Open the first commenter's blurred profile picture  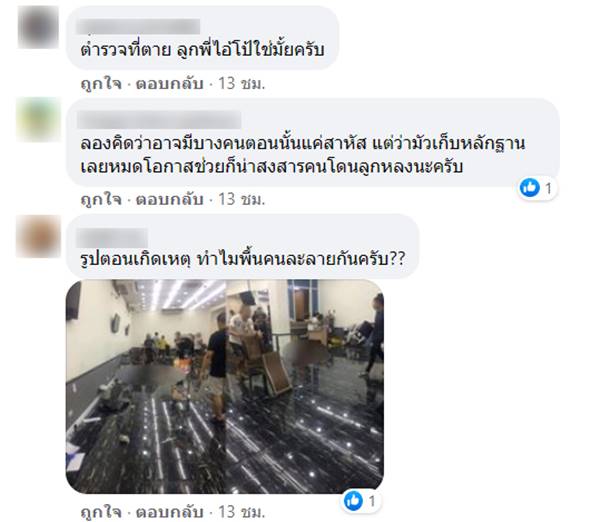pyautogui.click(x=38, y=28)
